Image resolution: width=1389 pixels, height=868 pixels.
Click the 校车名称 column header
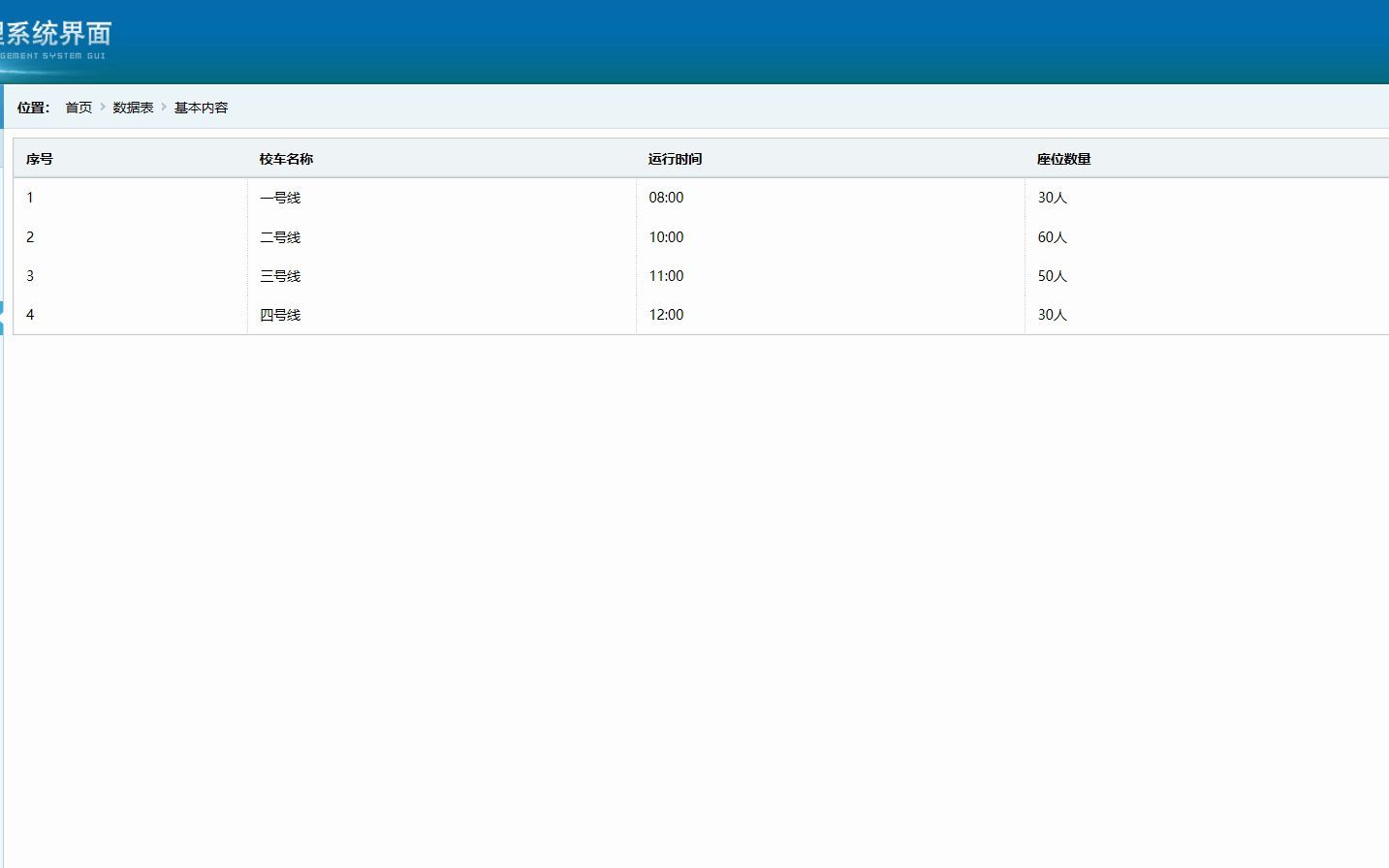click(286, 159)
